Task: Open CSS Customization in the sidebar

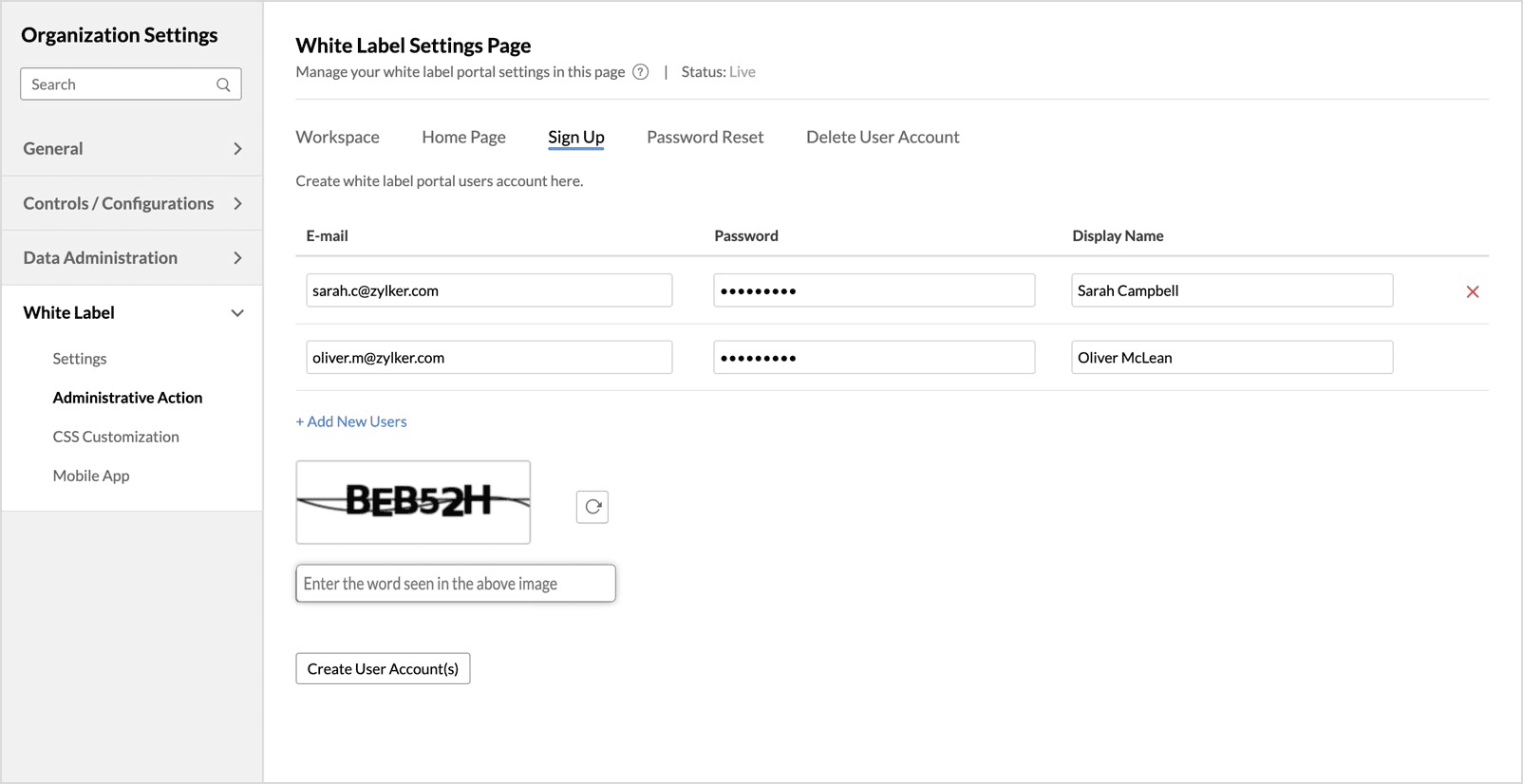Action: (116, 437)
